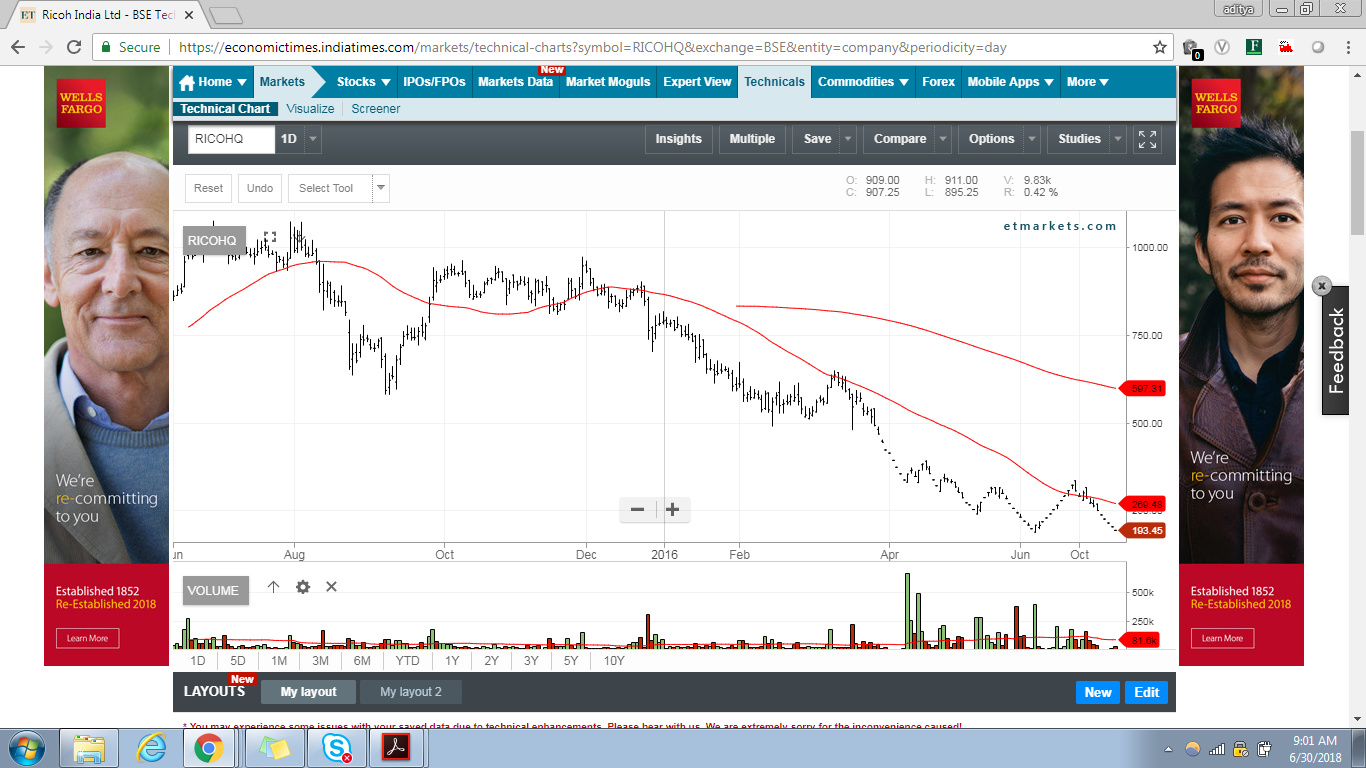Bookmark this page with the star icon
1366x768 pixels.
coord(1160,47)
